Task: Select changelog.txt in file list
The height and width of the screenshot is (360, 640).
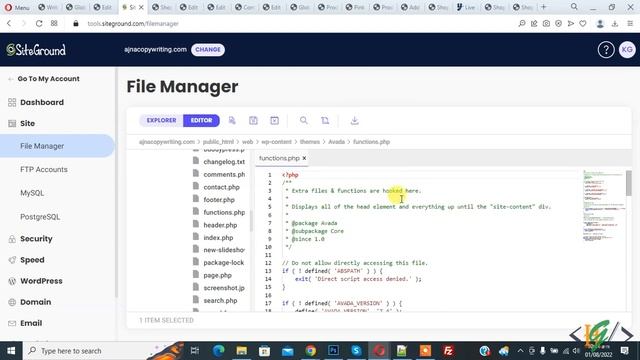Action: click(x=224, y=162)
